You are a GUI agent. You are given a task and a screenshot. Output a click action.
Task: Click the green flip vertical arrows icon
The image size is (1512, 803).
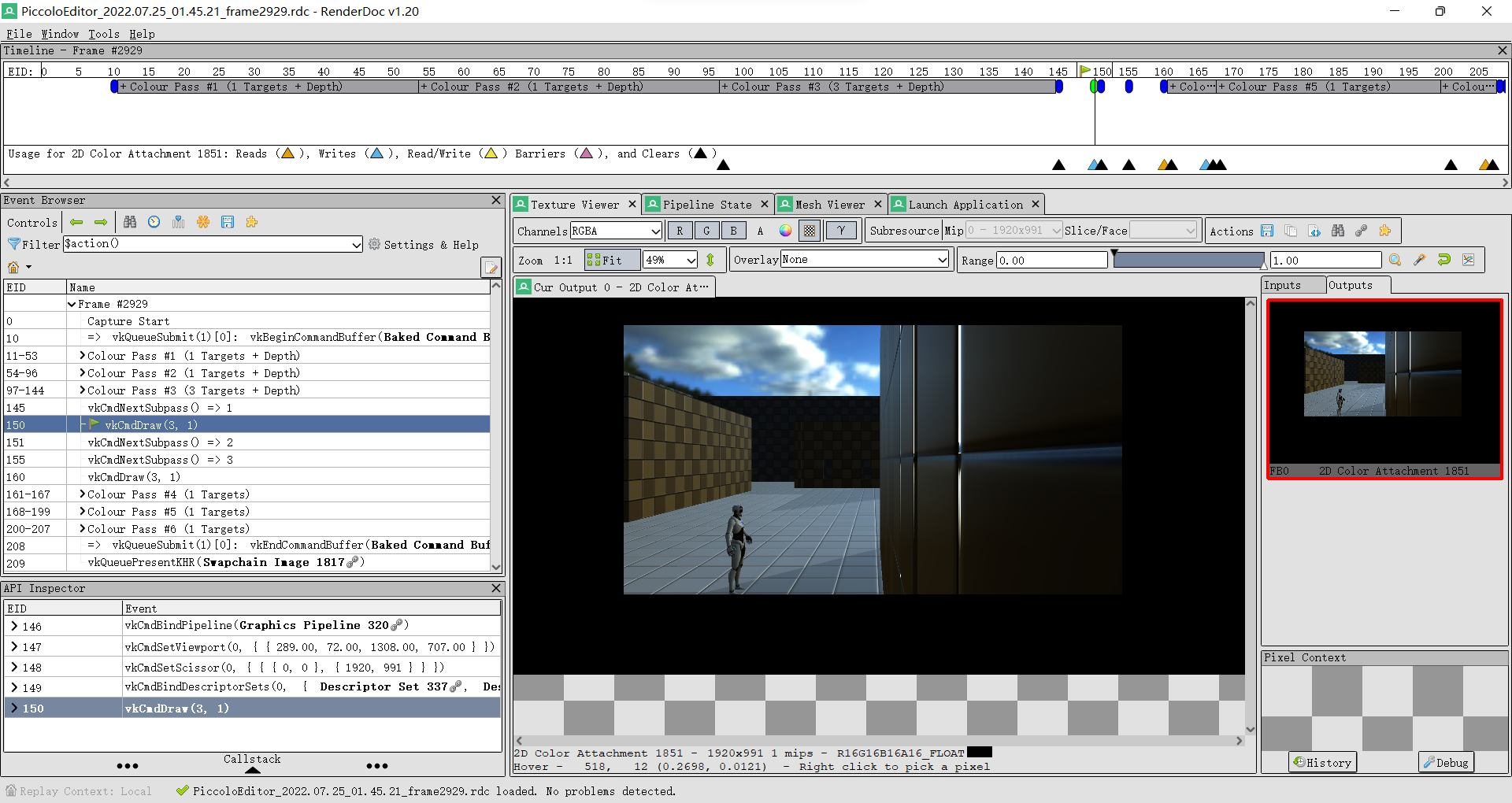tap(710, 260)
